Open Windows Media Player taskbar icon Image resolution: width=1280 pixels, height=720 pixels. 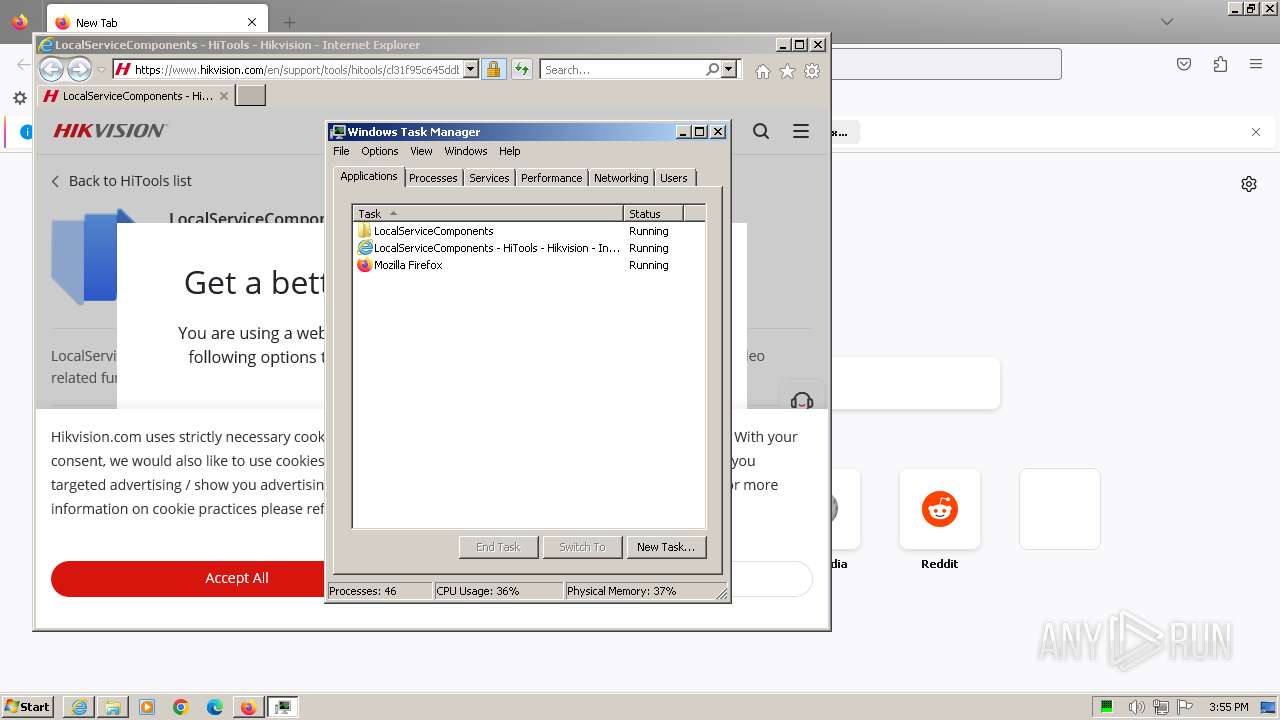pos(147,707)
